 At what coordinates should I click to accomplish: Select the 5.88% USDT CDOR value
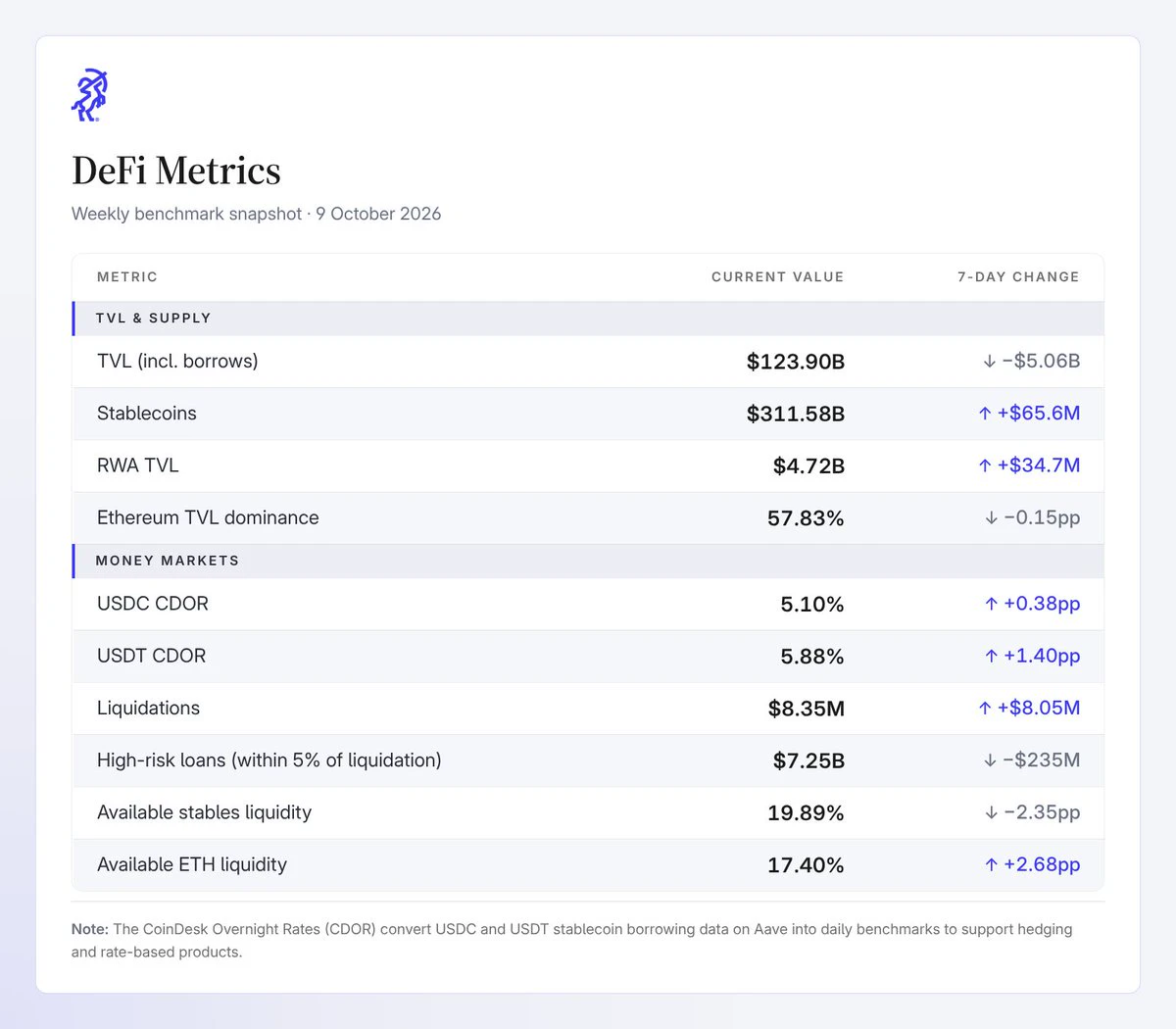(812, 657)
